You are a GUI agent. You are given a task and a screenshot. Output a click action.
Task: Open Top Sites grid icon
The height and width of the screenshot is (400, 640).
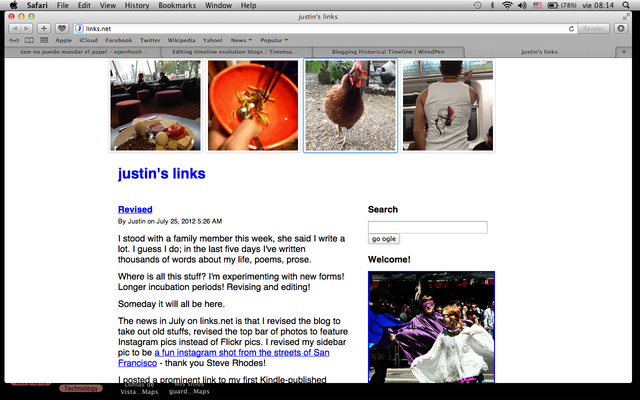(x=44, y=40)
